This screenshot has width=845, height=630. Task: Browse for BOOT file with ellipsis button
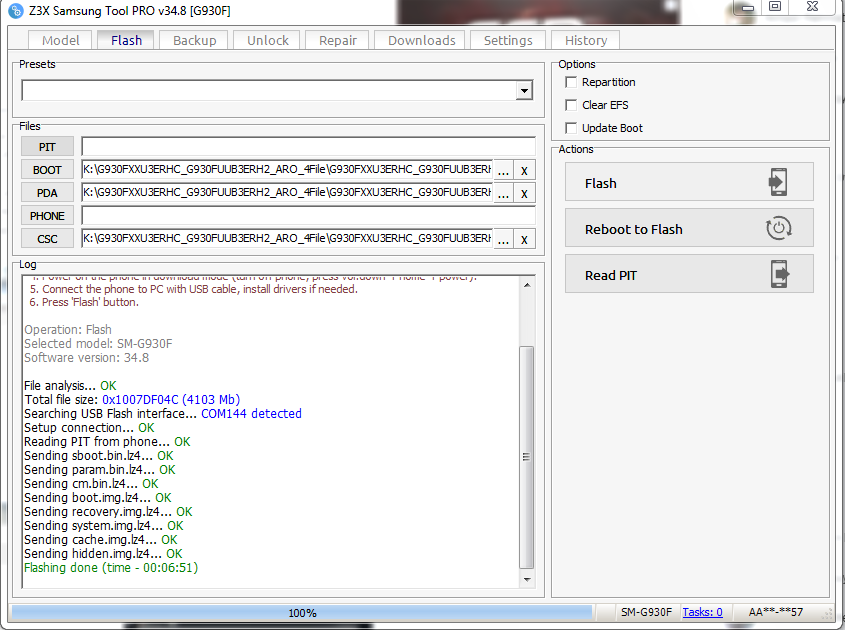point(503,170)
